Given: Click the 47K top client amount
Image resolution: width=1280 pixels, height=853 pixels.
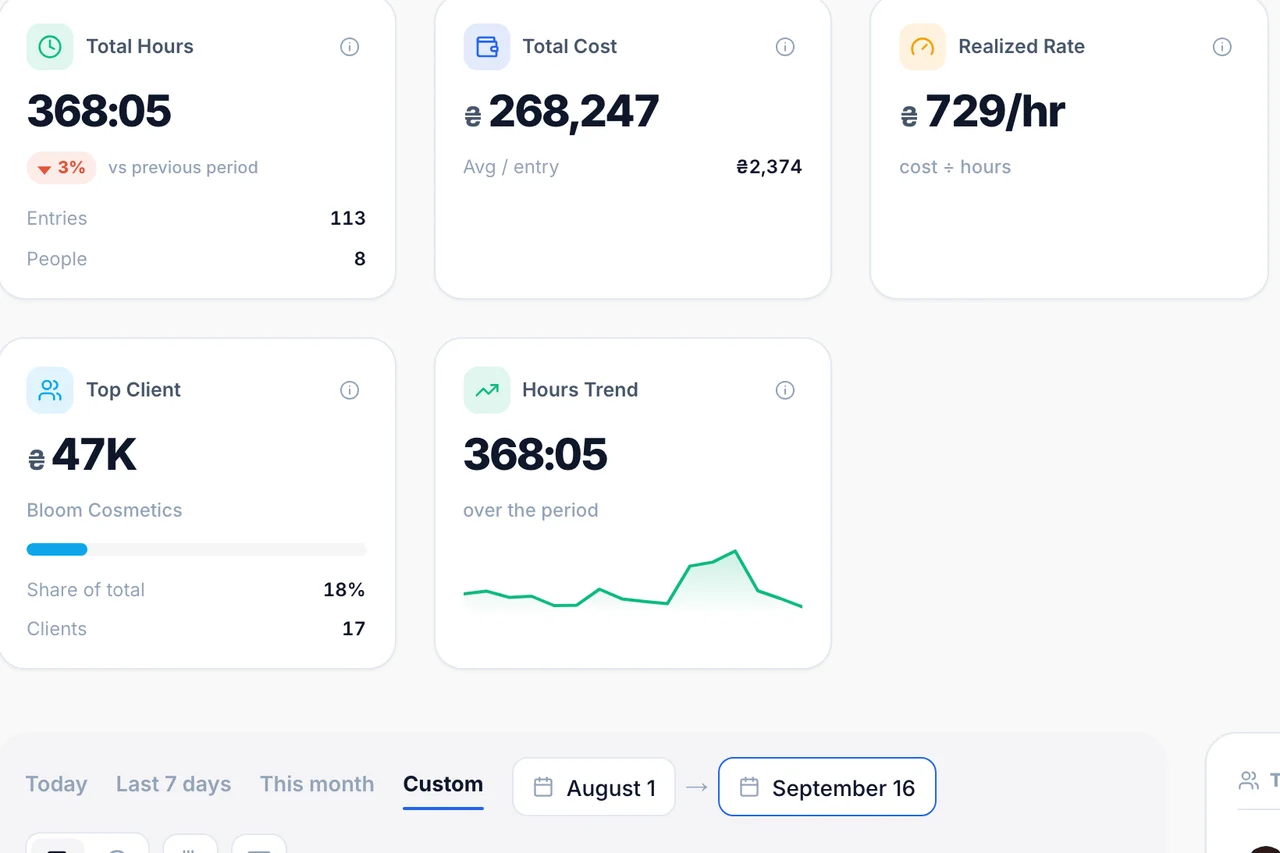Looking at the screenshot, I should point(94,455).
